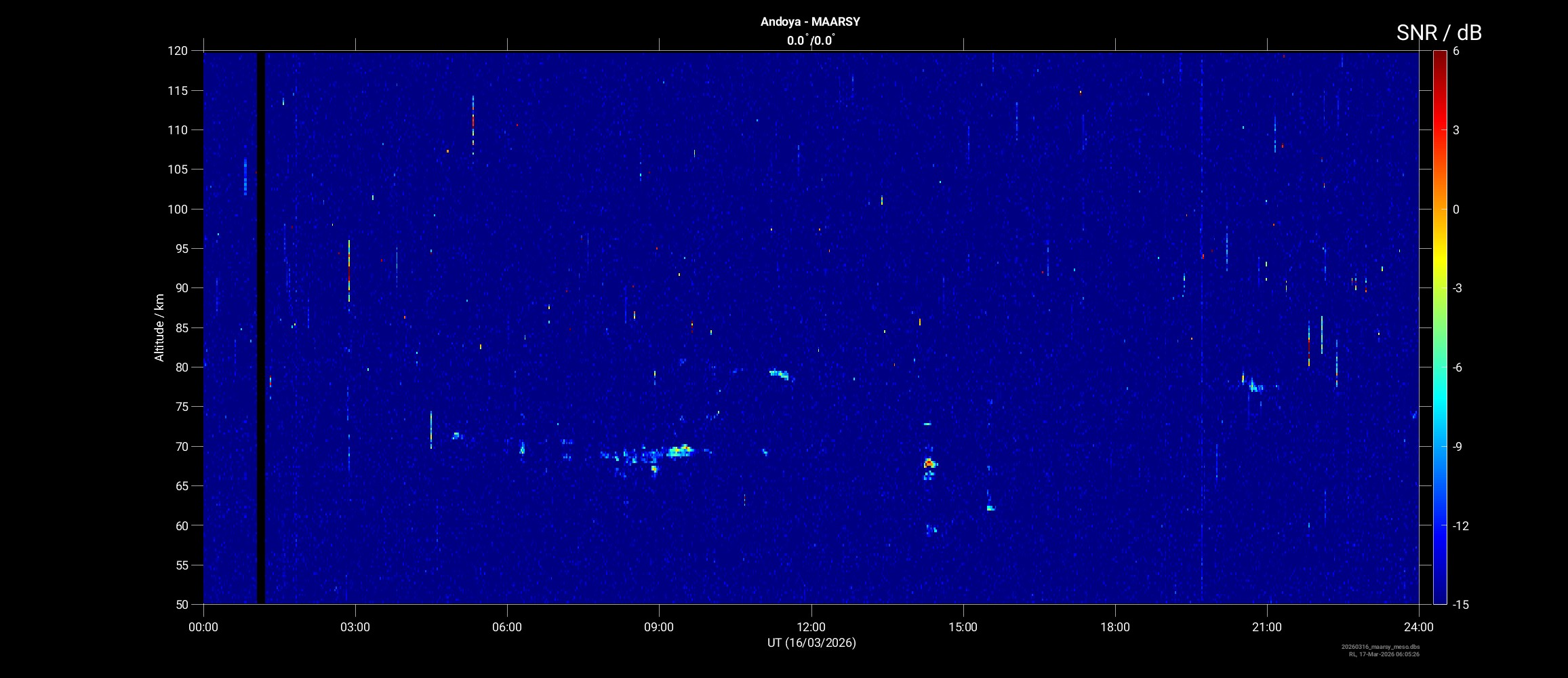Pick the 18:00 tick on the time axis
1568x678 pixels.
click(x=1114, y=627)
